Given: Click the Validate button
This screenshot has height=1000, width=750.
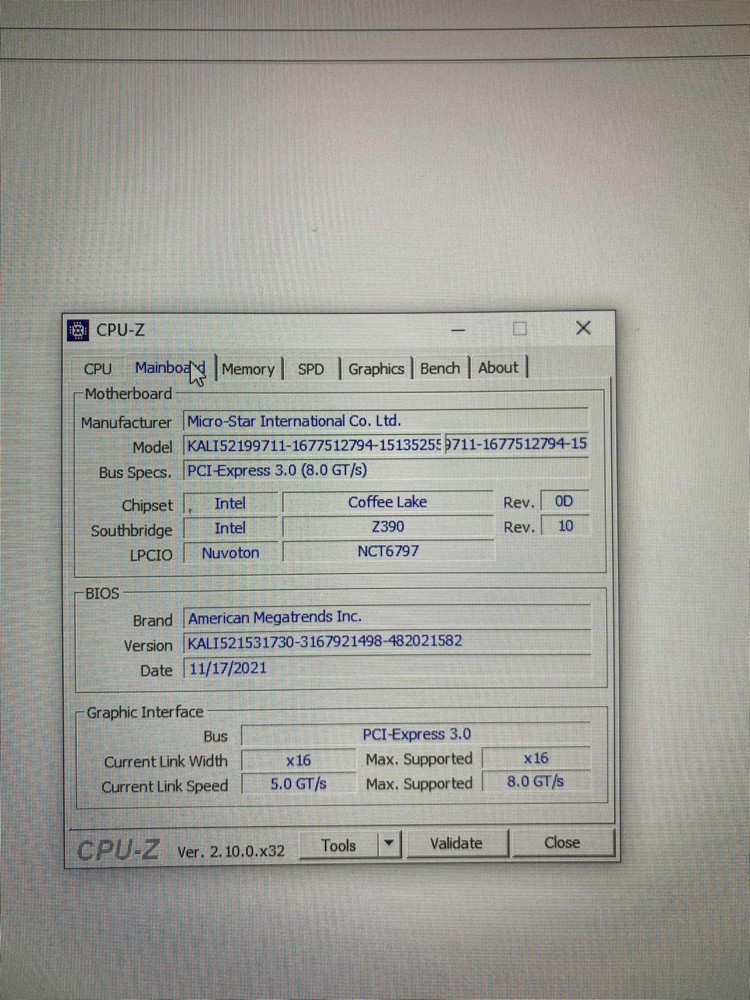Looking at the screenshot, I should (x=456, y=843).
